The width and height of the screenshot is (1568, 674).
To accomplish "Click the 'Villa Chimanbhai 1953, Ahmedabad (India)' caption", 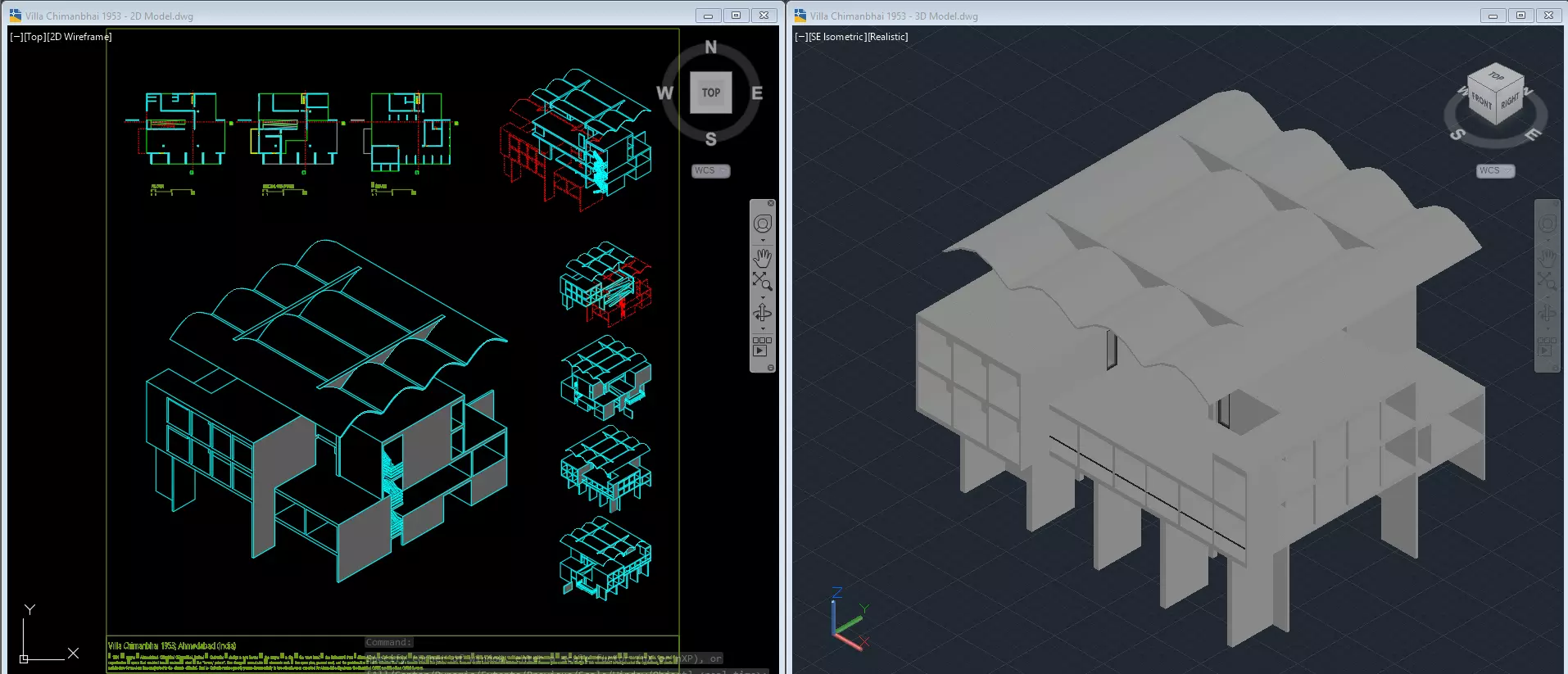I will pos(172,646).
